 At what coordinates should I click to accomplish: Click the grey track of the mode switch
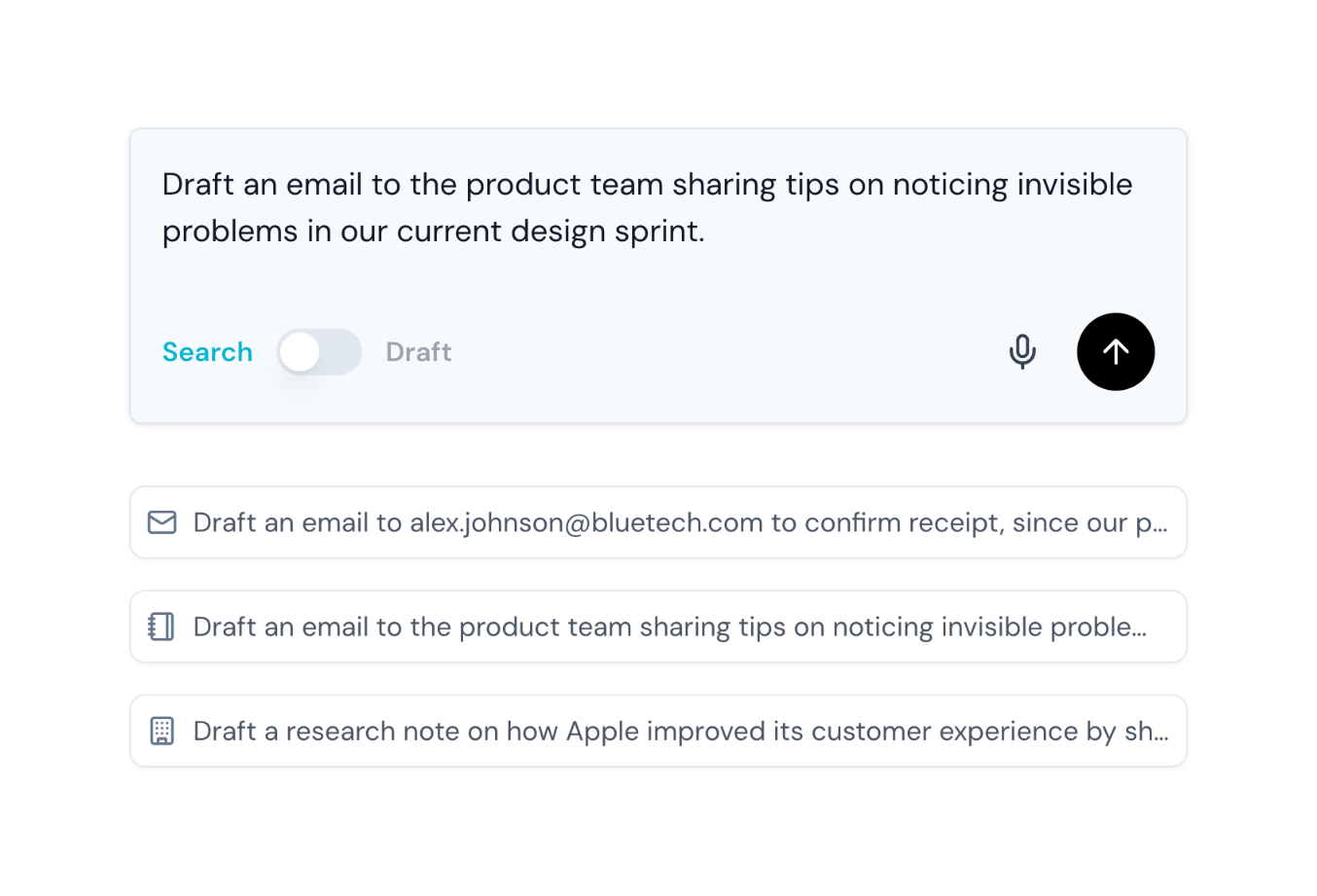coord(340,351)
